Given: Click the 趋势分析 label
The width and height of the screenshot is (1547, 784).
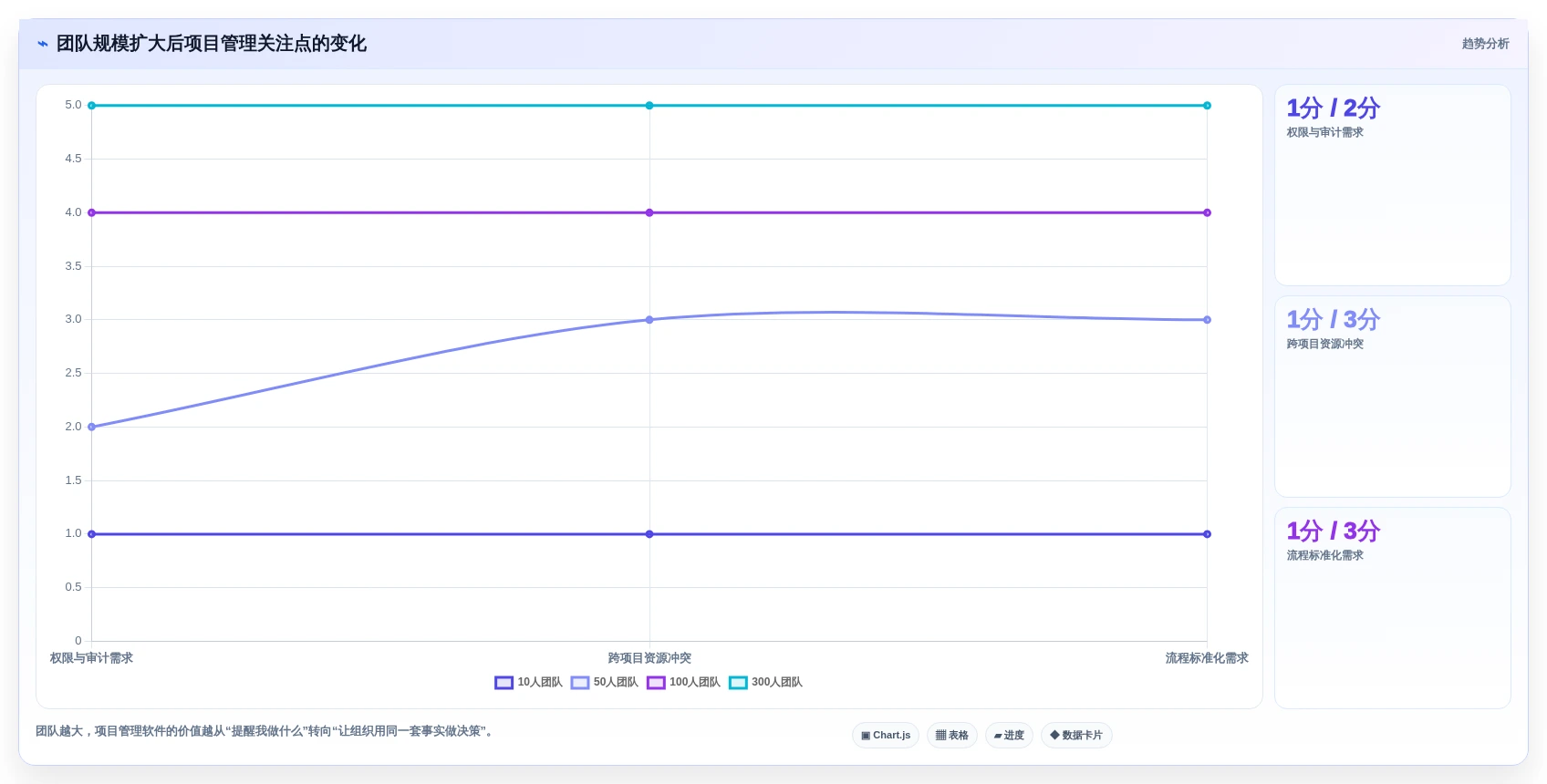Looking at the screenshot, I should [x=1485, y=44].
